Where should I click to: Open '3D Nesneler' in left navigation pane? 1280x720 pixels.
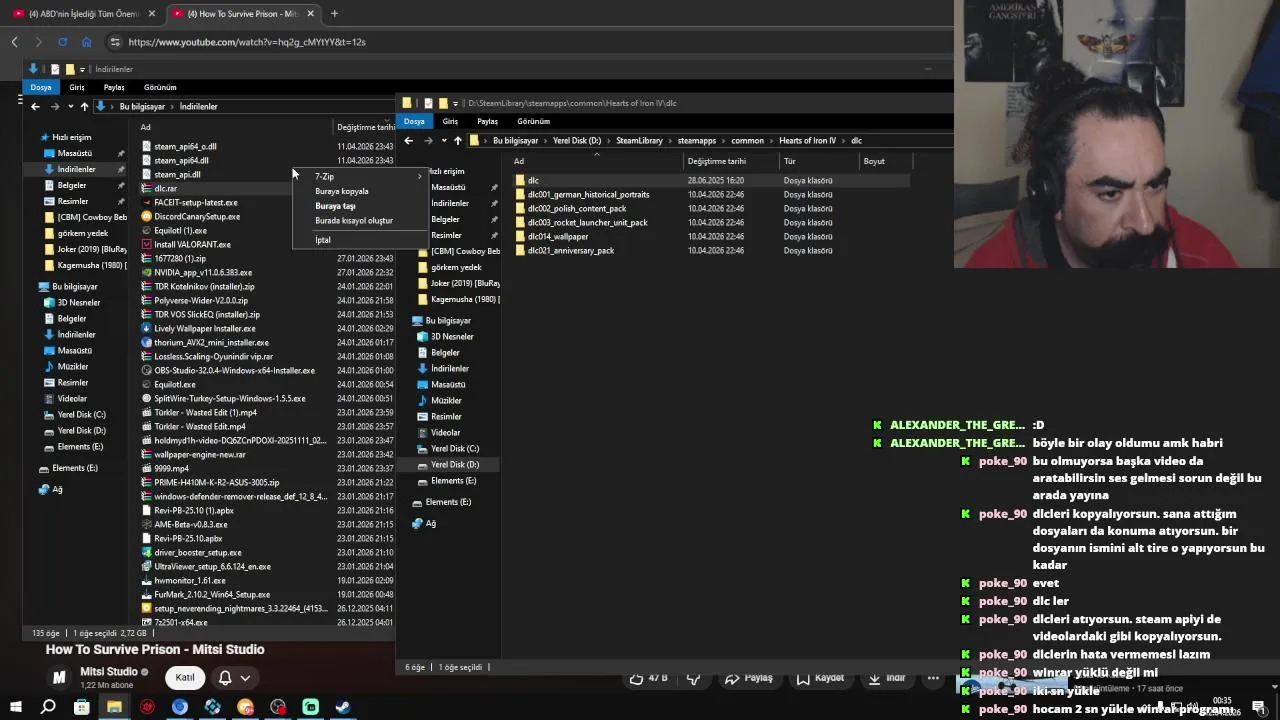click(78, 302)
